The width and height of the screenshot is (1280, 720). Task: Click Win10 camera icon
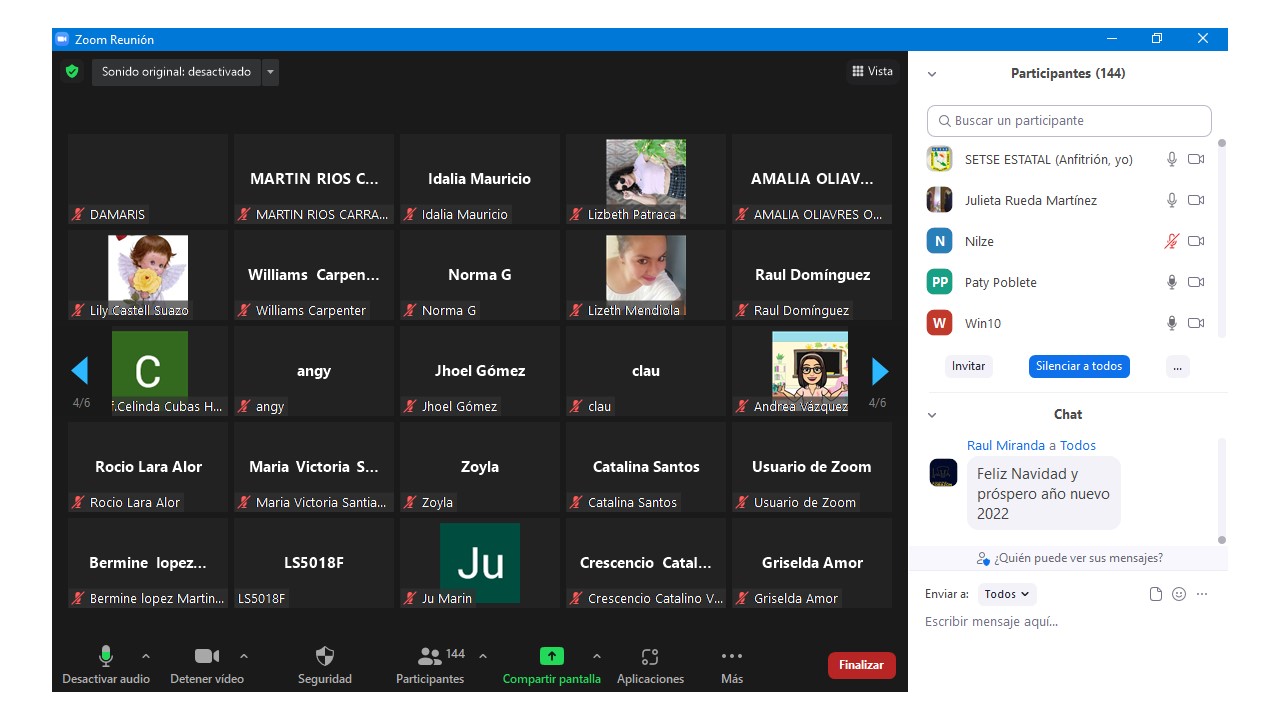1196,323
